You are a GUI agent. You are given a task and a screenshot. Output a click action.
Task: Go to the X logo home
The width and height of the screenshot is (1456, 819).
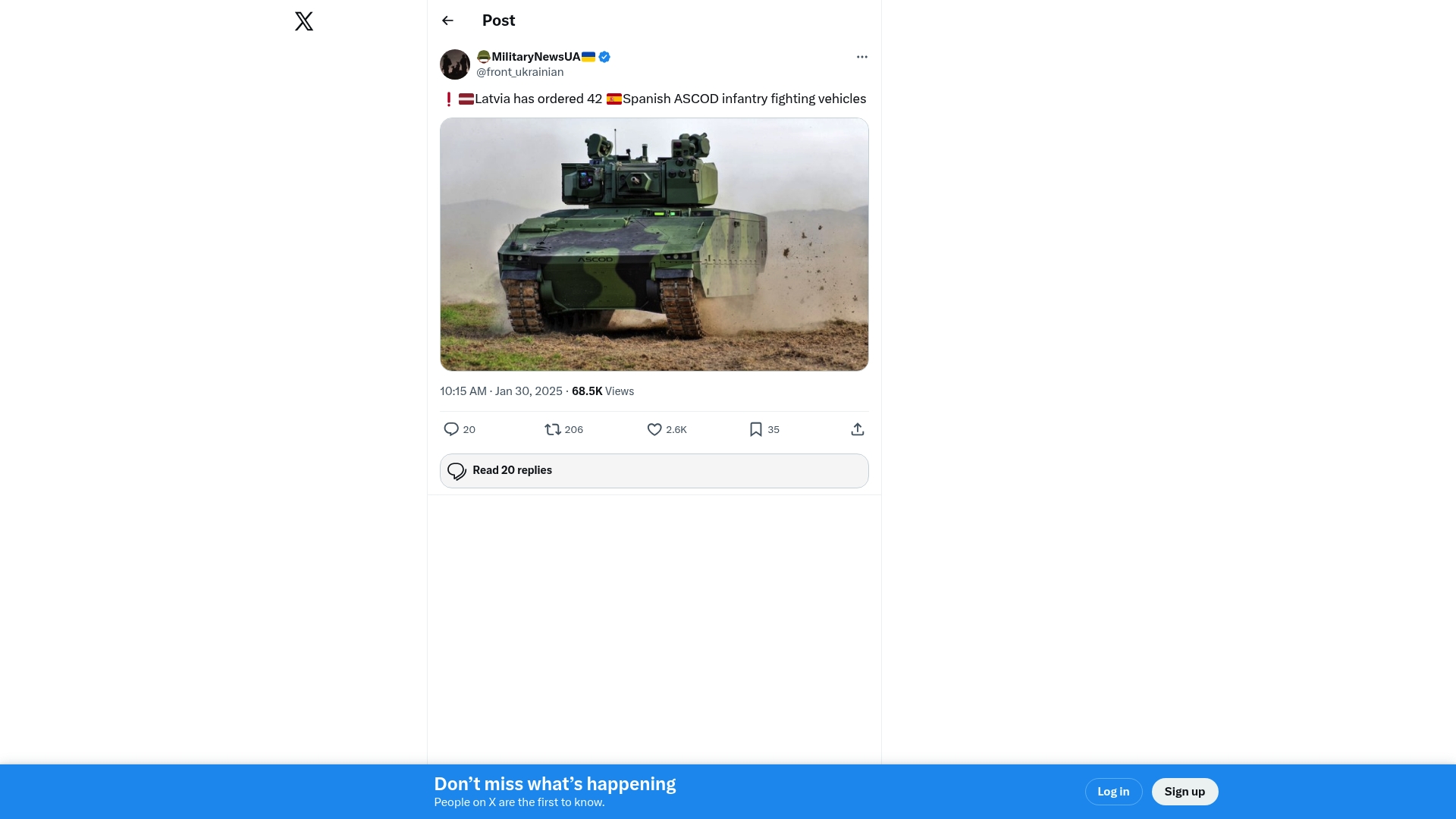[x=304, y=21]
